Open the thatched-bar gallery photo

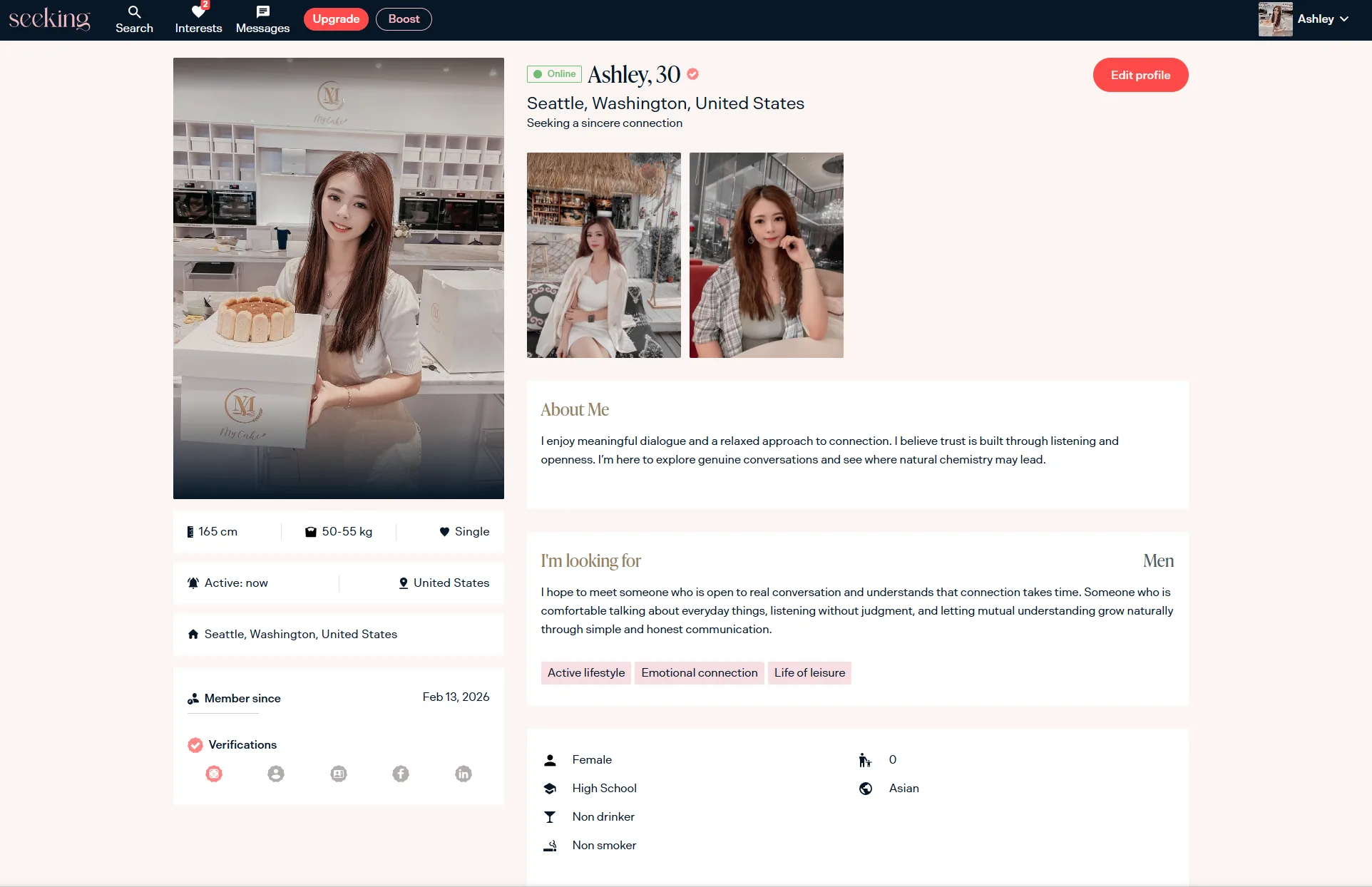[x=603, y=255]
